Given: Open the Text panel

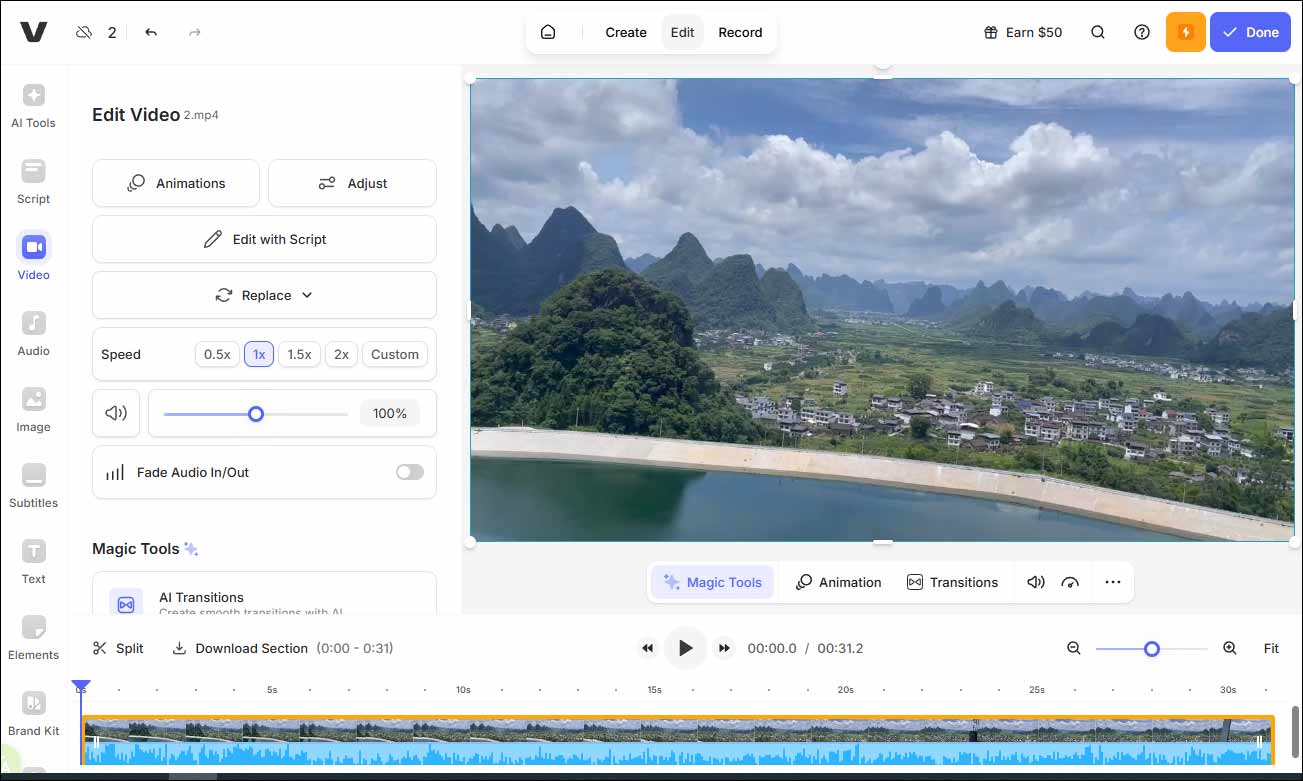Looking at the screenshot, I should click(33, 561).
